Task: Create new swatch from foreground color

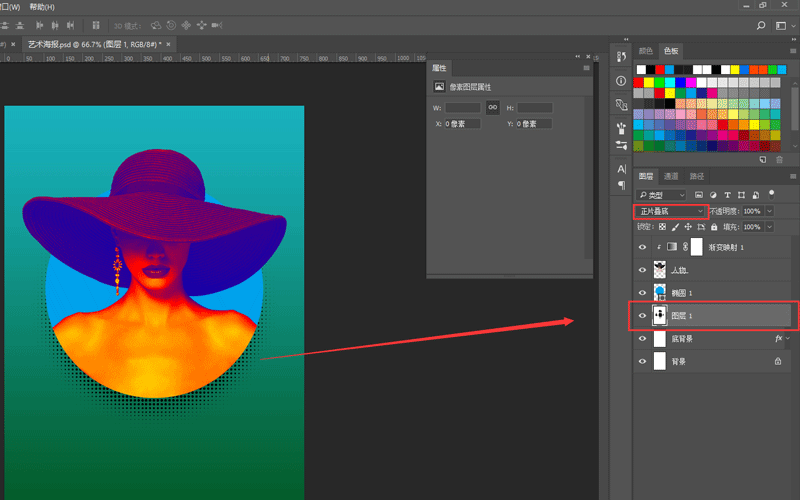Action: [763, 160]
